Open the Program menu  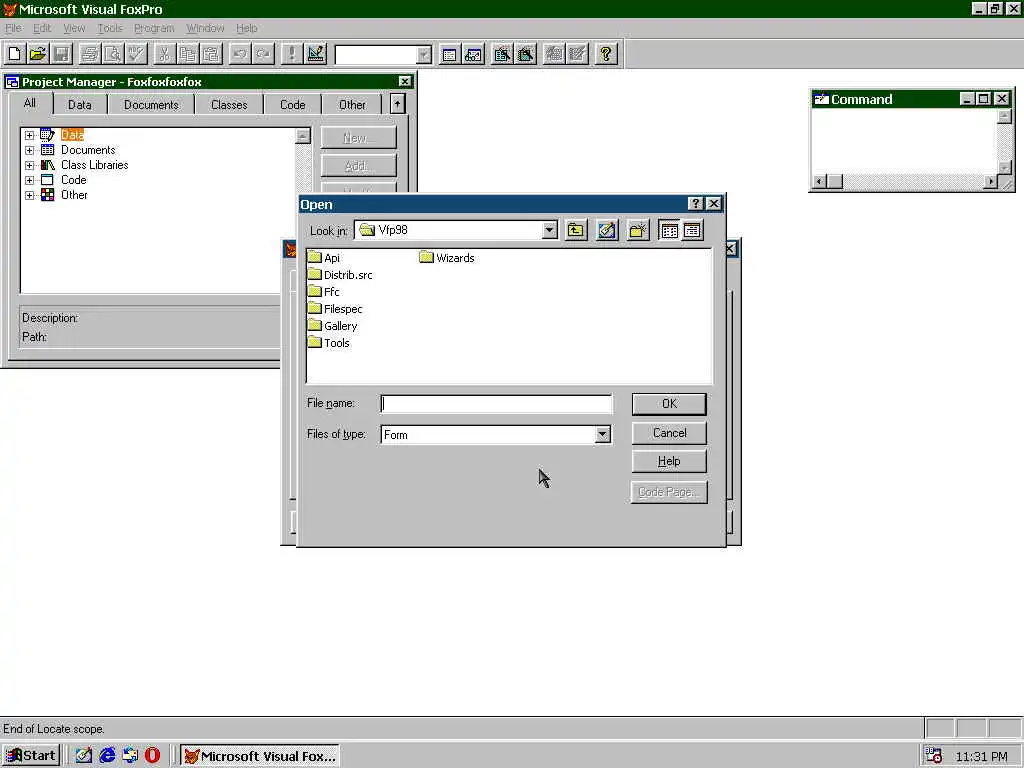pos(154,28)
